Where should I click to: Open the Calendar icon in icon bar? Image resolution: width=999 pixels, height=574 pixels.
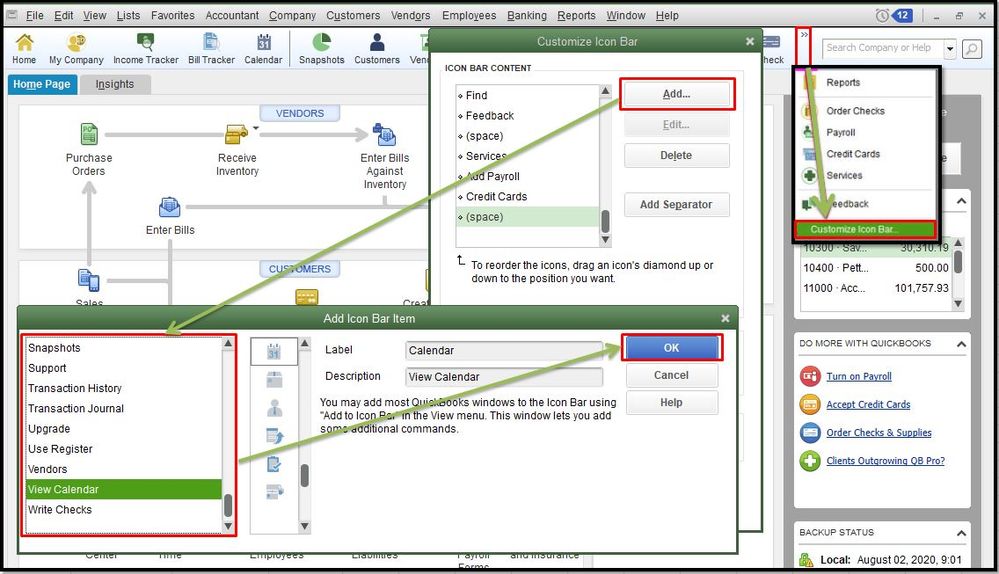pos(263,48)
